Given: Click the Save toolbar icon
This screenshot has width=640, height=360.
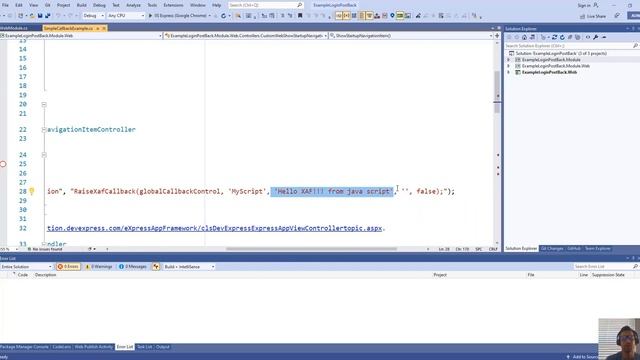Looking at the screenshot, I should (x=40, y=16).
